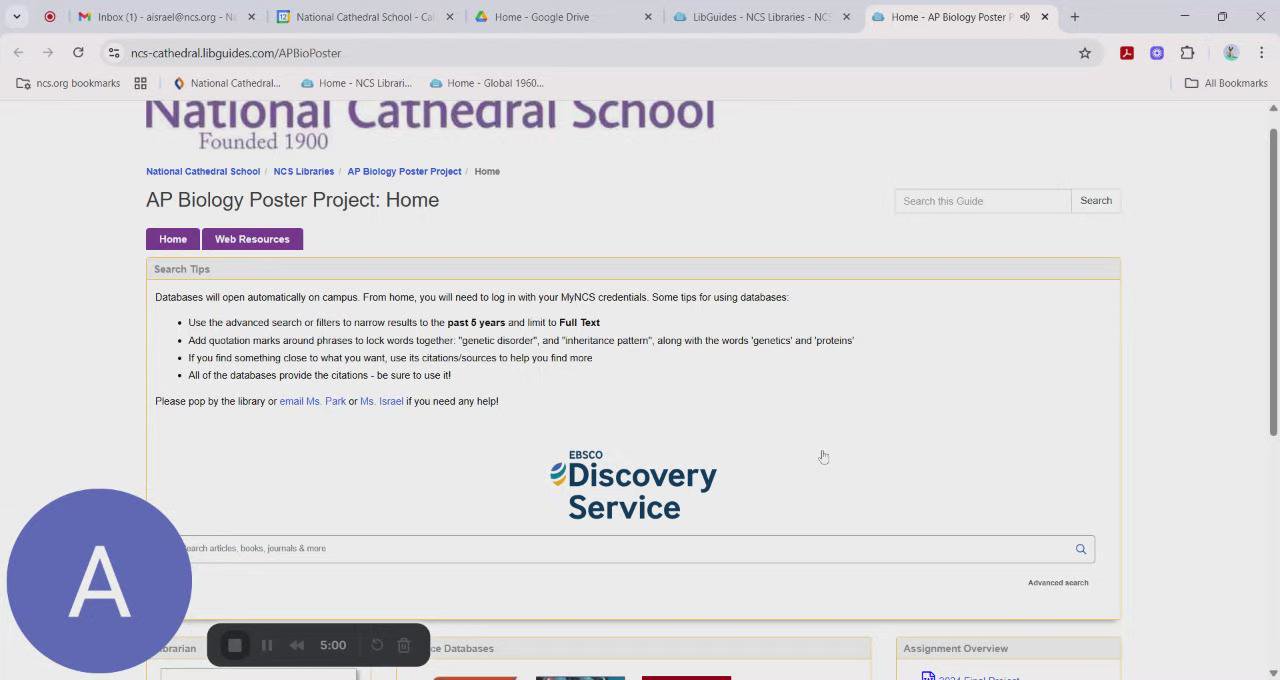Viewport: 1280px width, 680px height.
Task: Mute the AP Biology Poster tab audio
Action: click(1025, 17)
